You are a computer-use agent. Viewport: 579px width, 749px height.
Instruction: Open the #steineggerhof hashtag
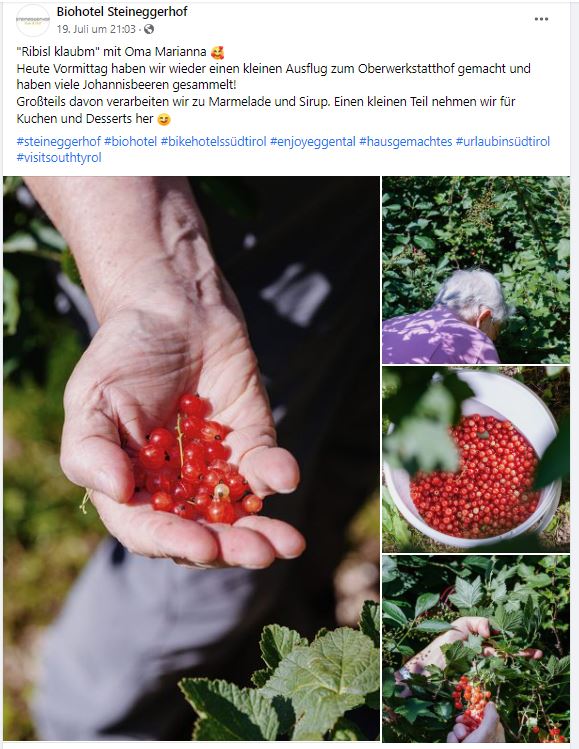point(59,141)
